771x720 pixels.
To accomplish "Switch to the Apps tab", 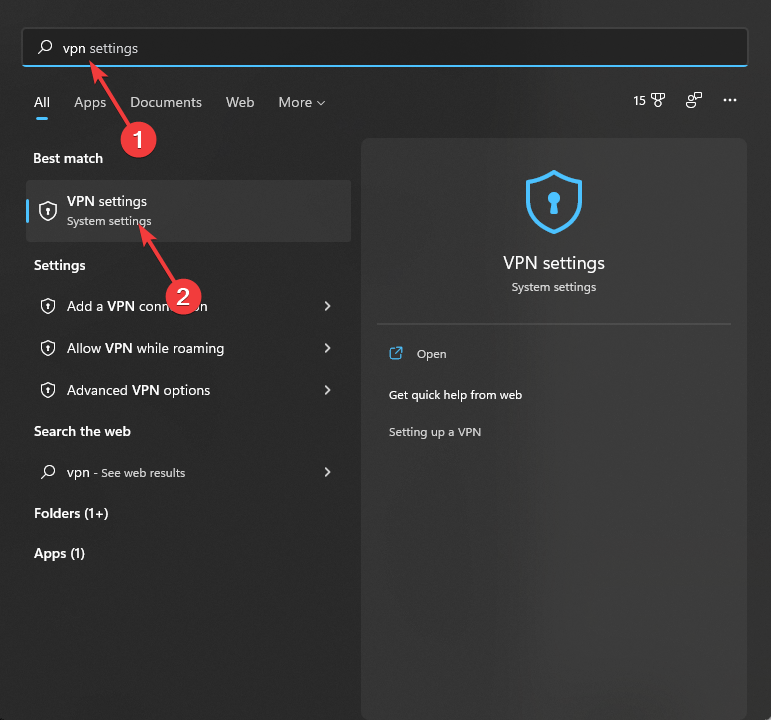I will coord(90,102).
